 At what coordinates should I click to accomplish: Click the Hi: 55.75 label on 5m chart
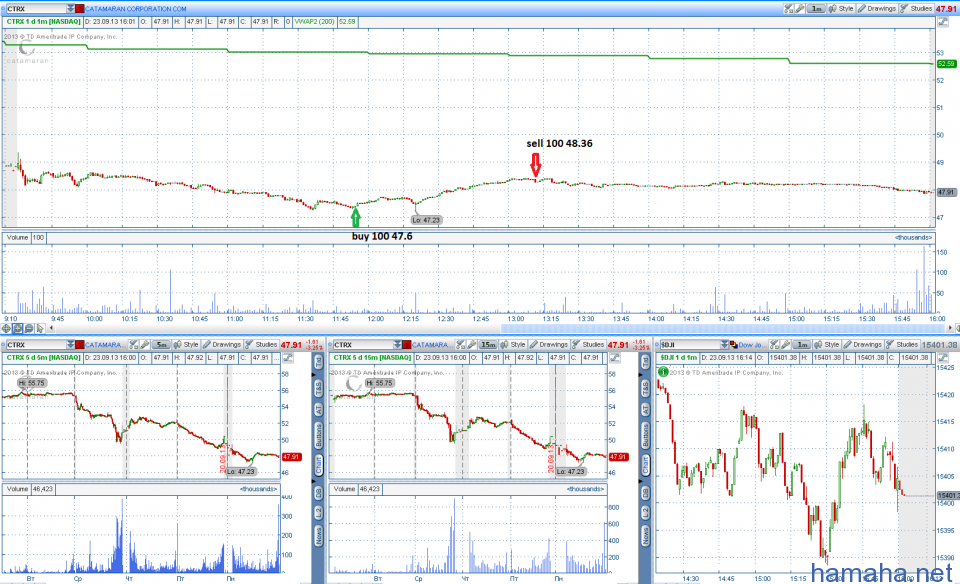pos(32,383)
